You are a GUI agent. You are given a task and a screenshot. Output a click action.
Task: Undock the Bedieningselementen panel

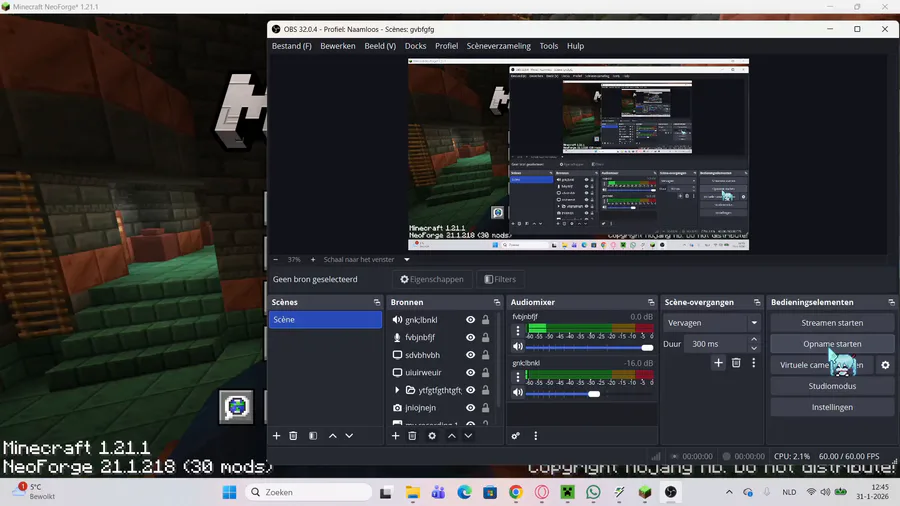(891, 302)
